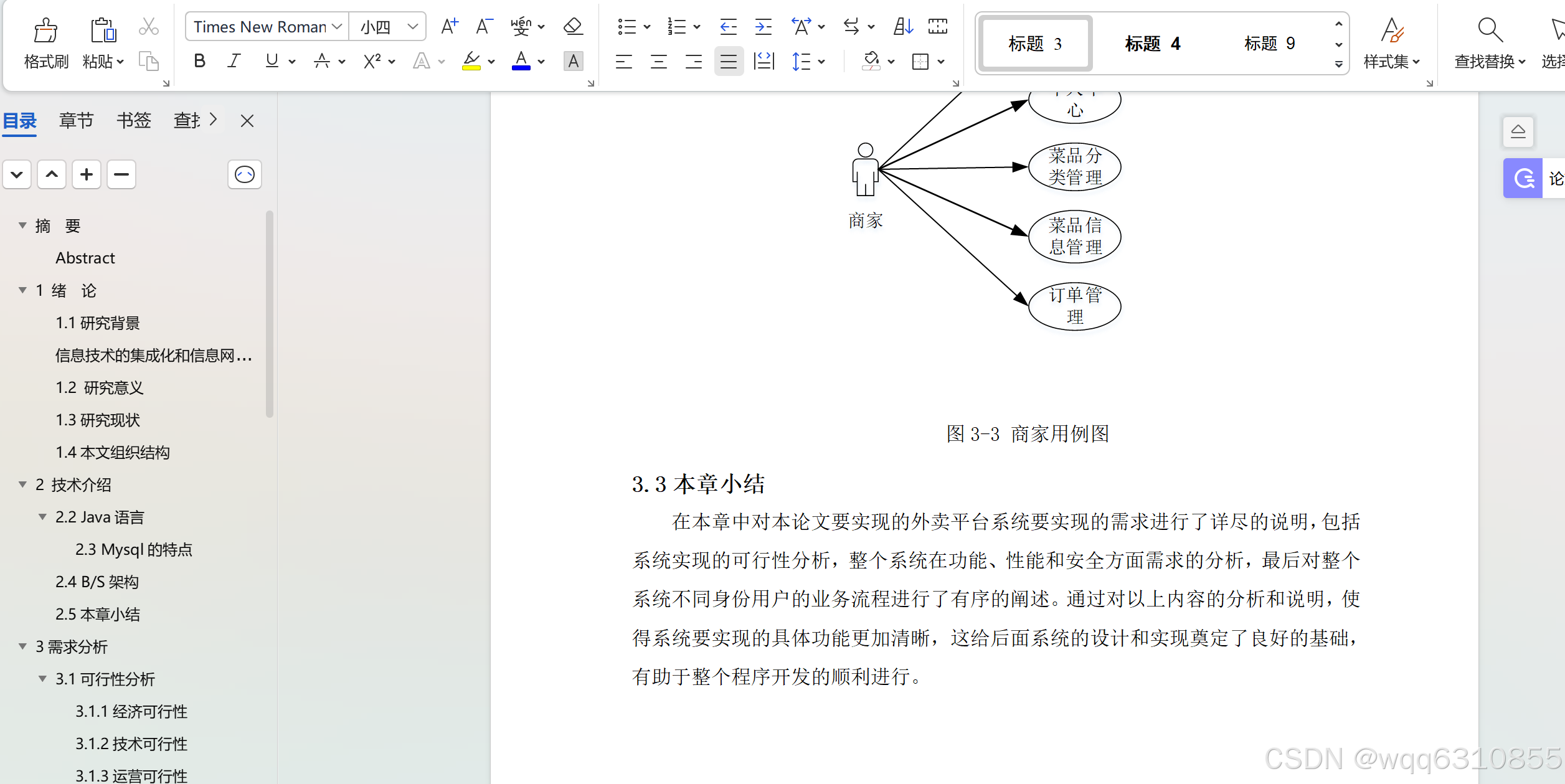Click the Copy icon below scissors
The image size is (1565, 784).
(148, 61)
